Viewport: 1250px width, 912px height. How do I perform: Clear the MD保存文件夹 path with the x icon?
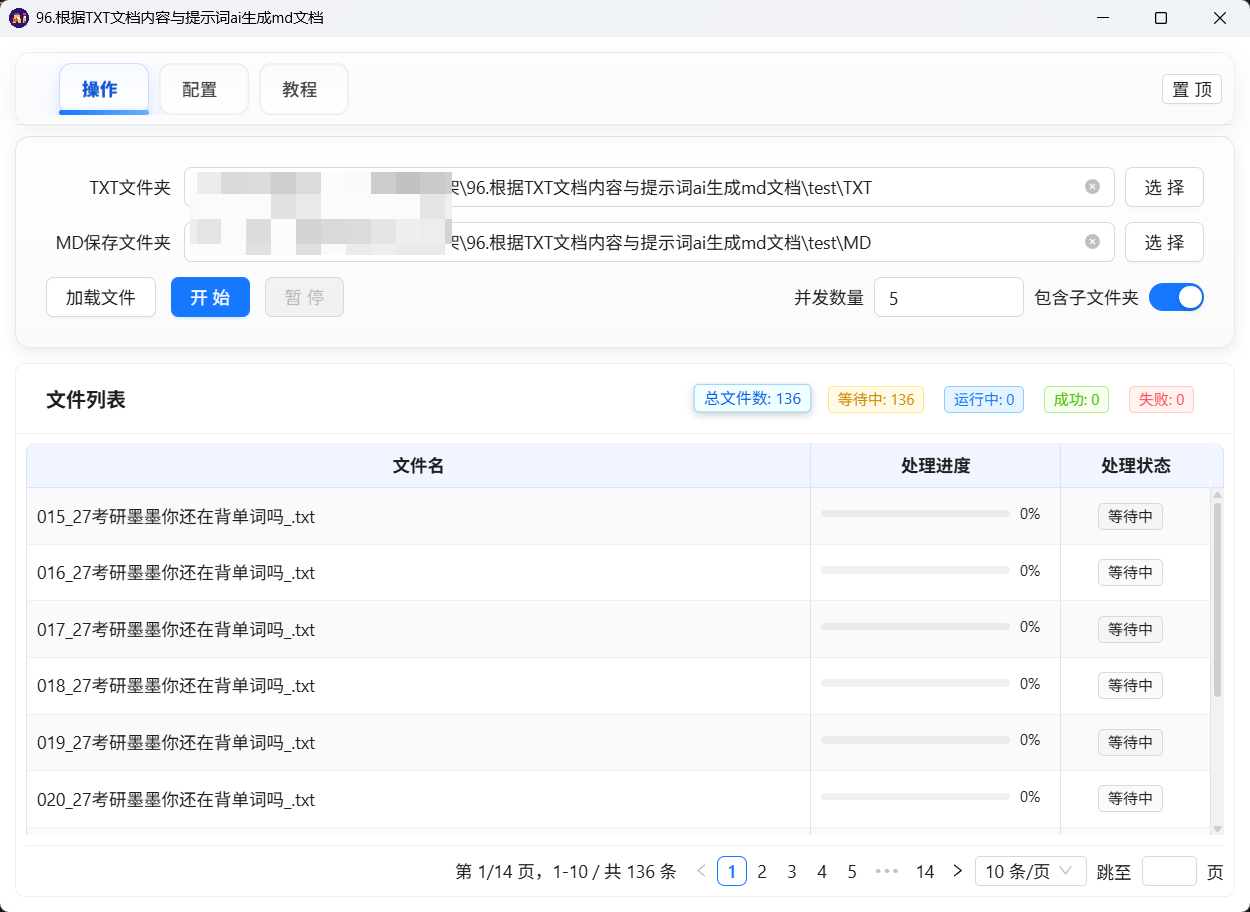1091,241
